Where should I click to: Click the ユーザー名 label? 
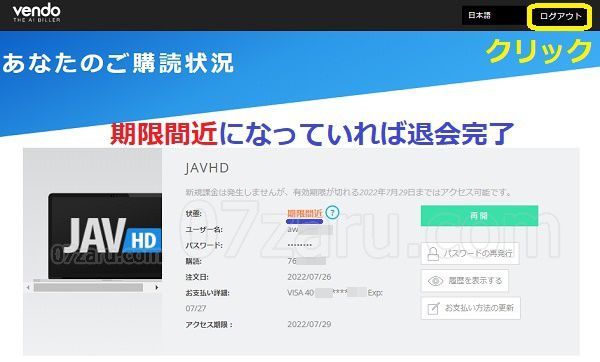tap(204, 230)
